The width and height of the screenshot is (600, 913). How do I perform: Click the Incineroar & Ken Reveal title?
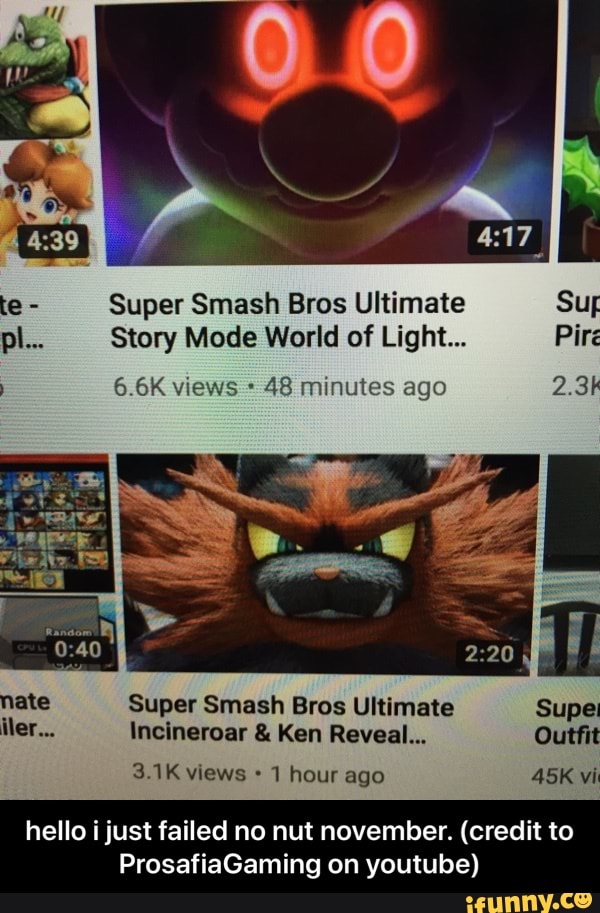coord(291,720)
